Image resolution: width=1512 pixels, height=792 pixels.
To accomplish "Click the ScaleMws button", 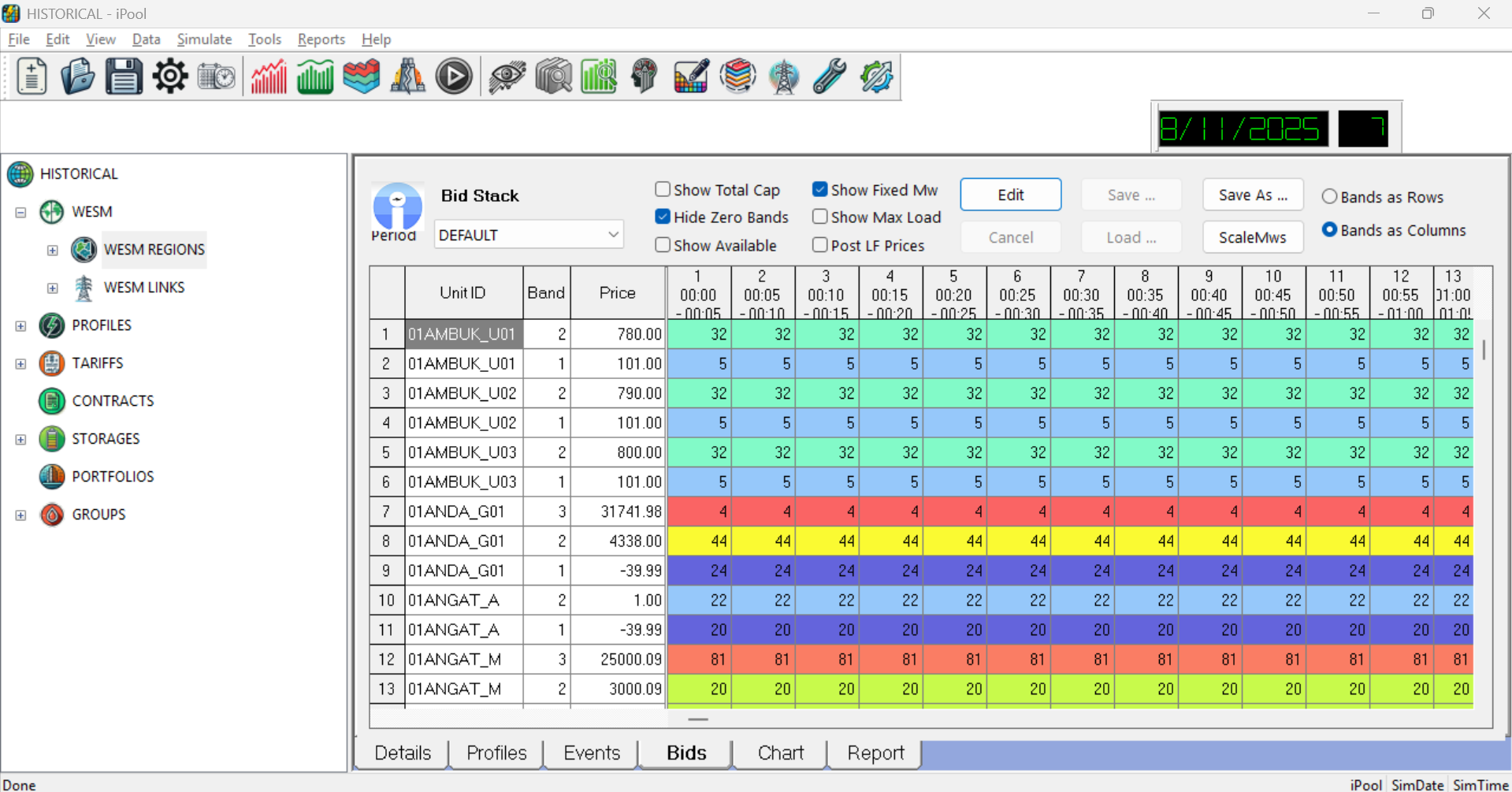I will pos(1252,236).
